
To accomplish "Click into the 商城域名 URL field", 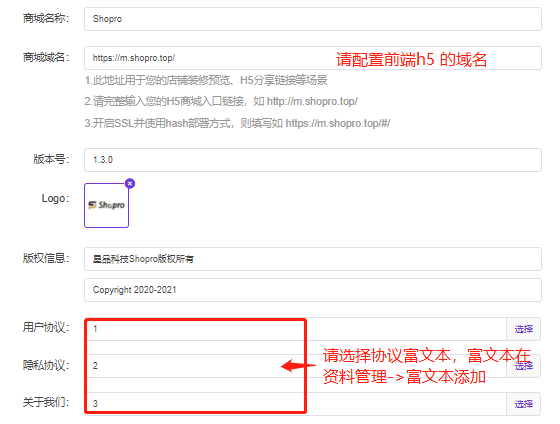I will point(313,58).
